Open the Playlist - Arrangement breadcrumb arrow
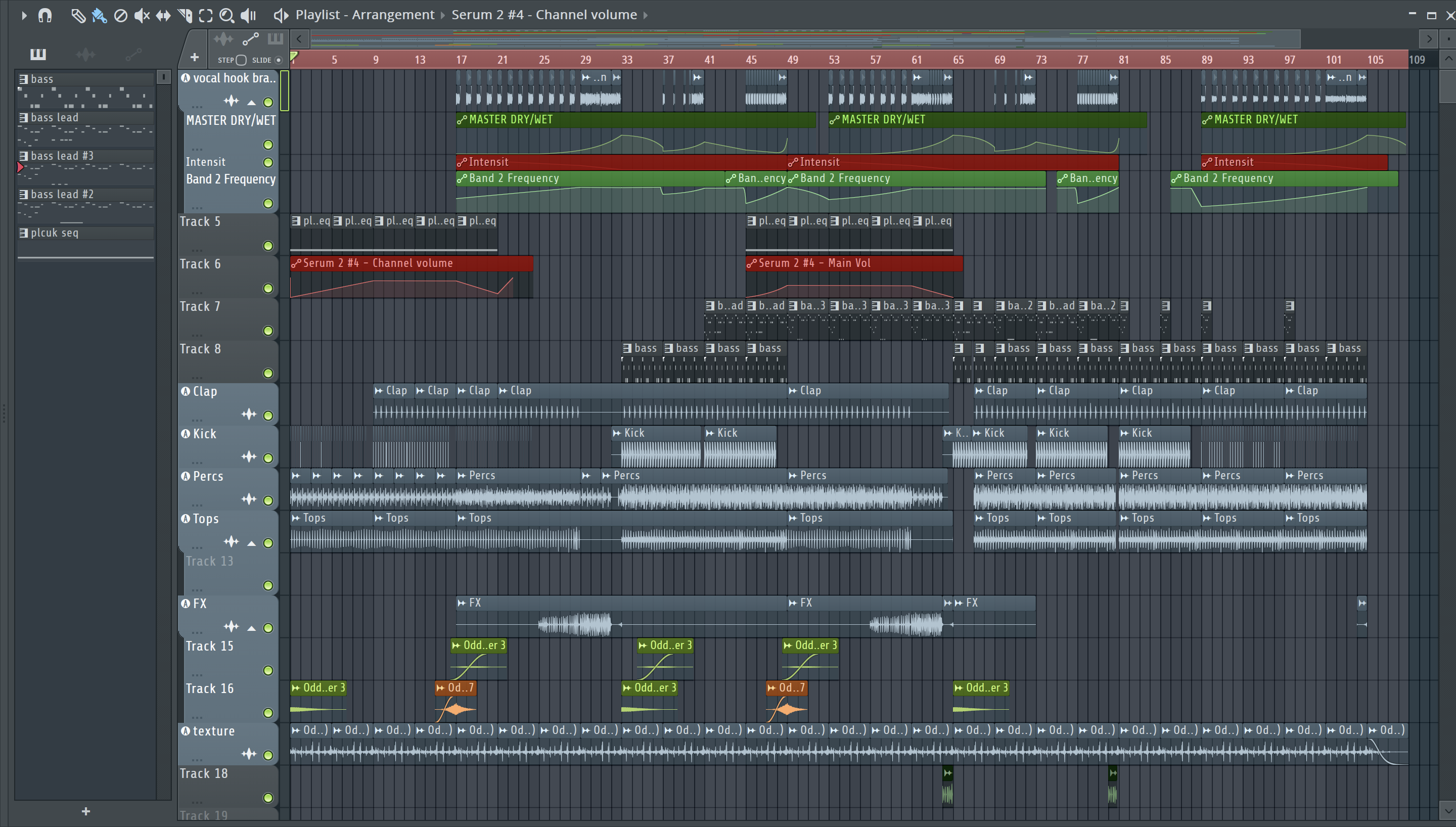 [x=443, y=15]
